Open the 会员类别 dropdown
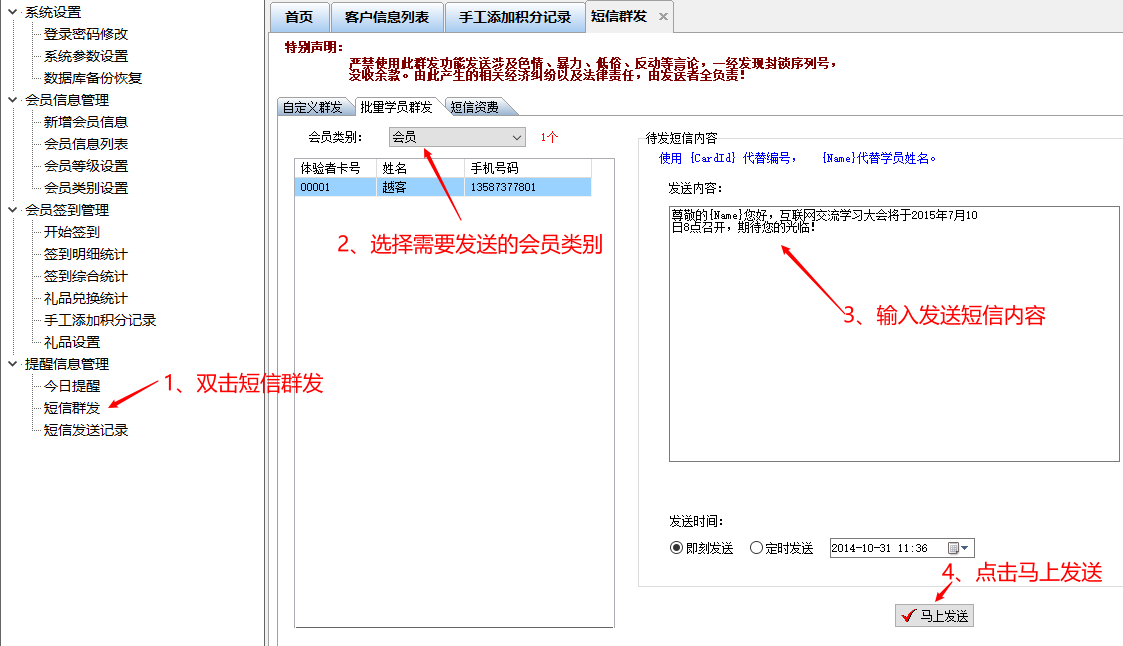Viewport: 1123px width, 646px height. coord(516,137)
